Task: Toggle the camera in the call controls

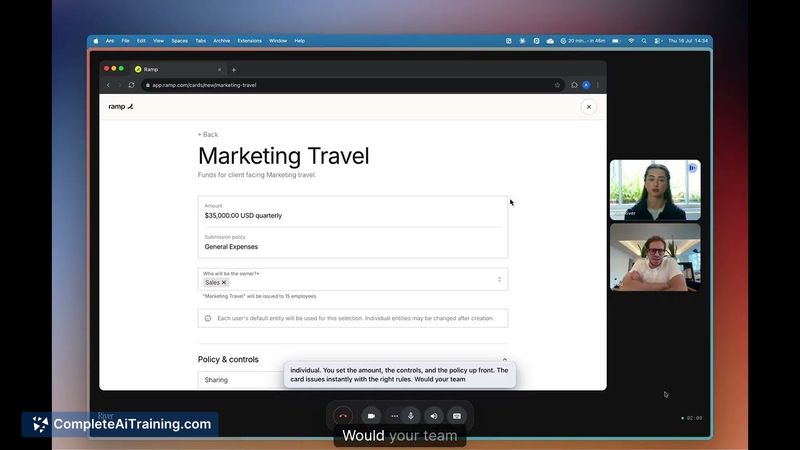Action: 371,416
